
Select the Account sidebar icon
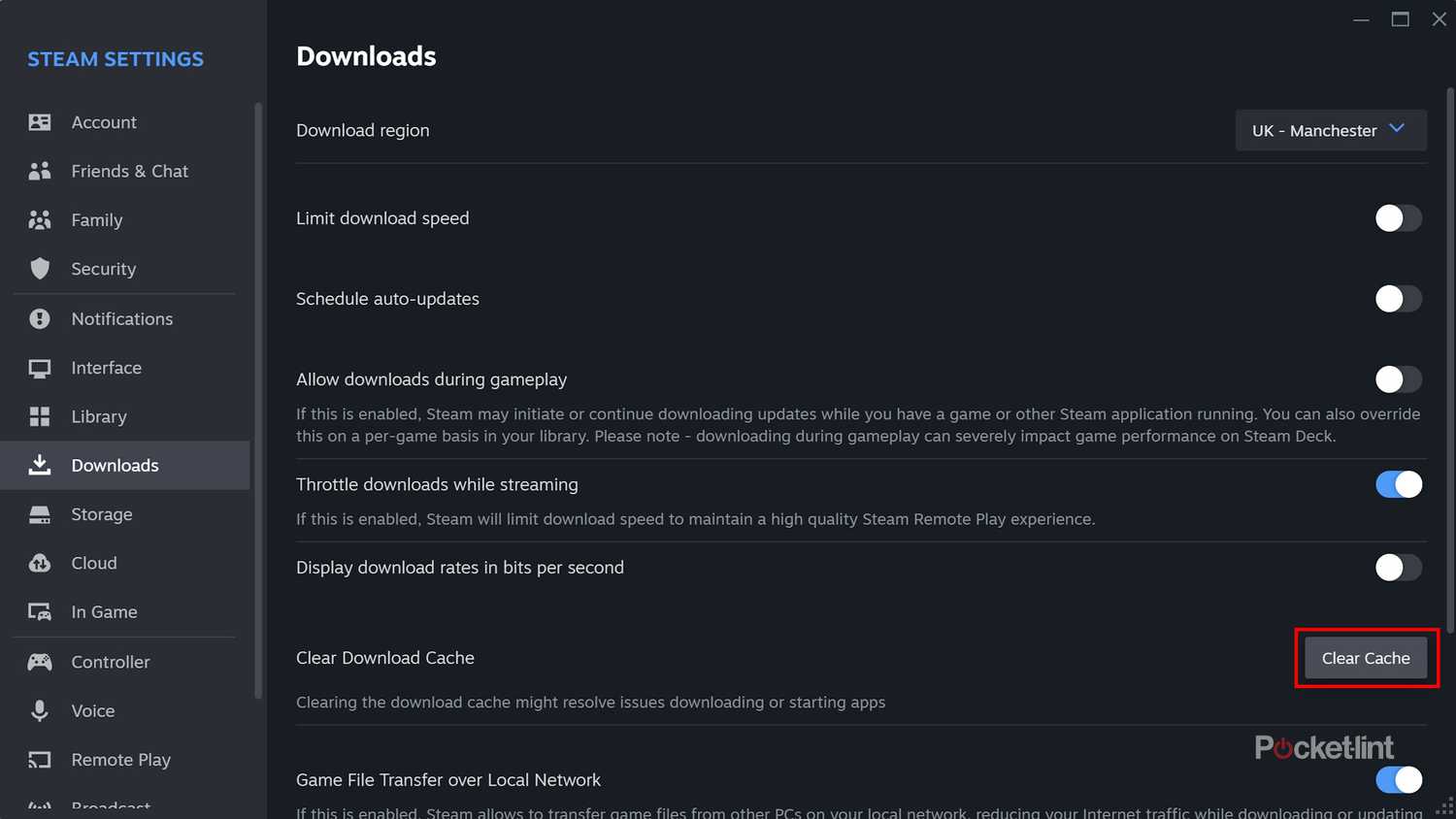point(39,121)
